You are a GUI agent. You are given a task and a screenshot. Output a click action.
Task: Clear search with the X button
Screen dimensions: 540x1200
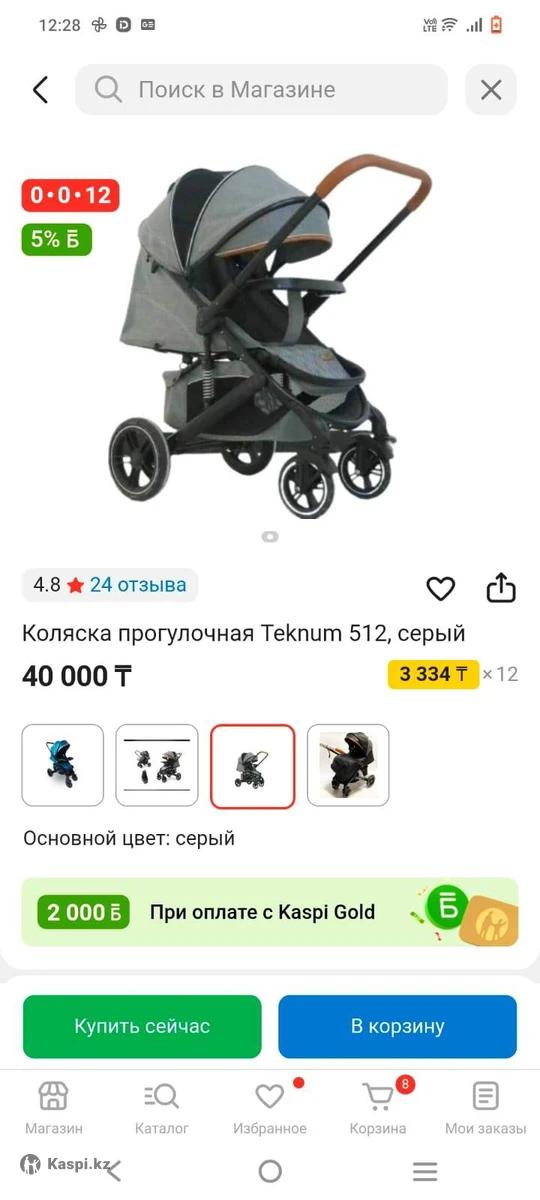click(x=491, y=90)
